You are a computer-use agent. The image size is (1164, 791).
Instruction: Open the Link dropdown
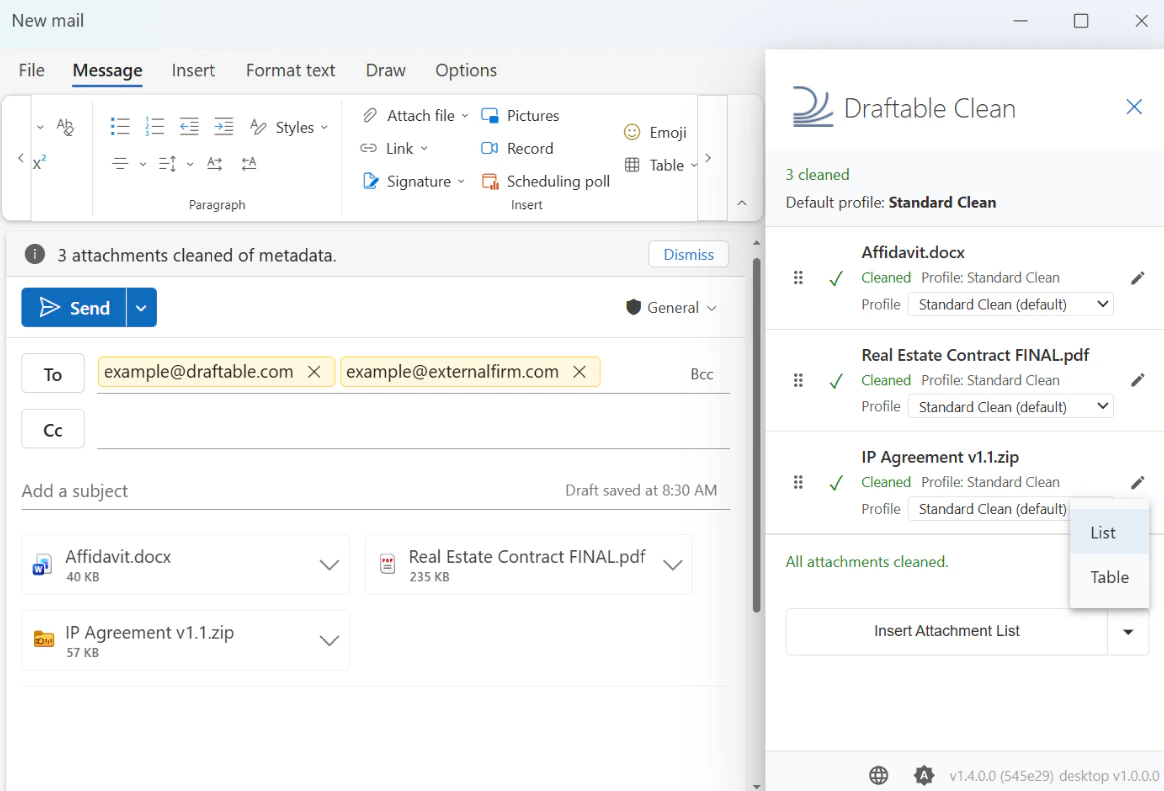[424, 148]
